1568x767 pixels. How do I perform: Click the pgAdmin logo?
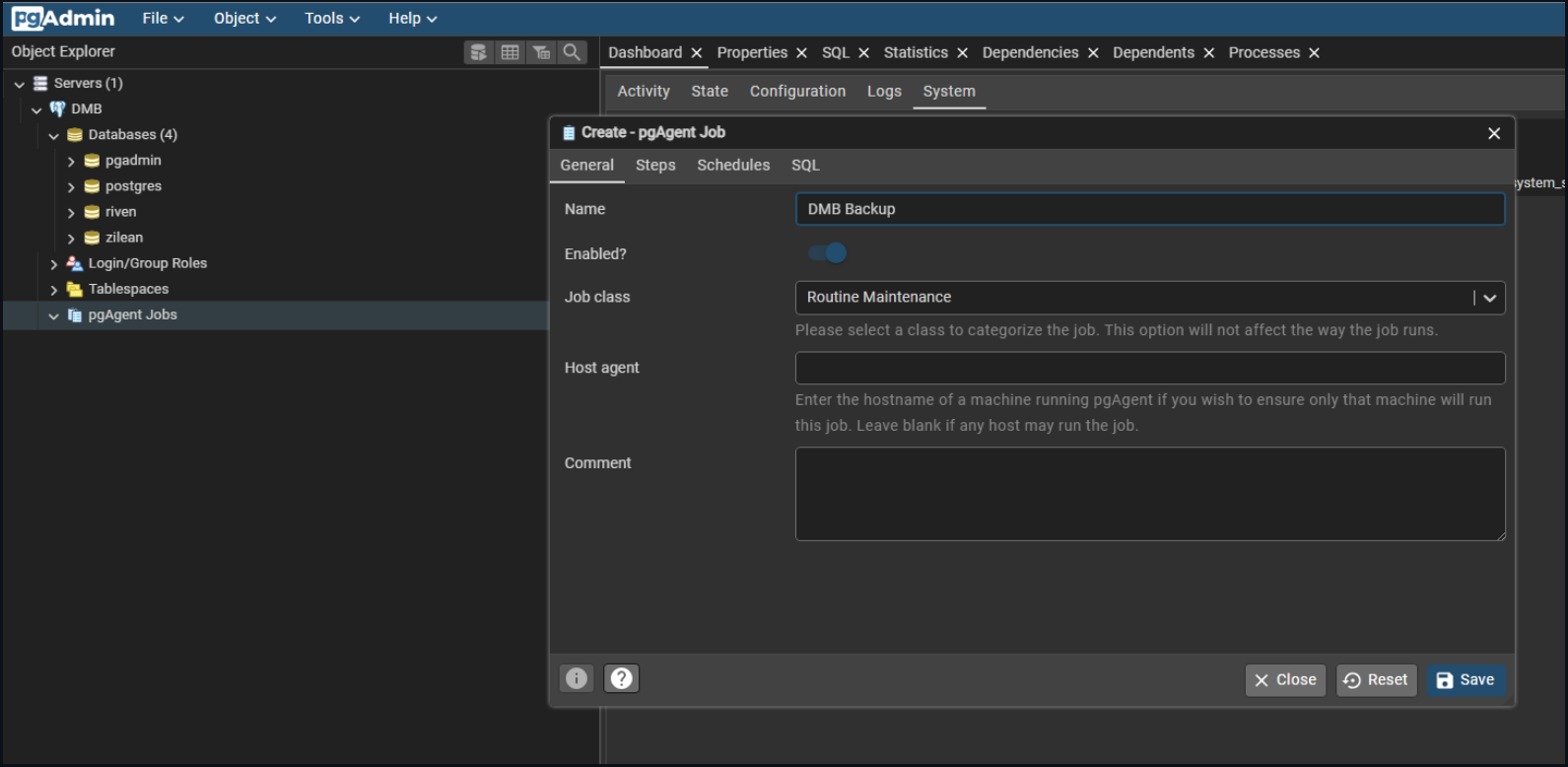tap(63, 18)
